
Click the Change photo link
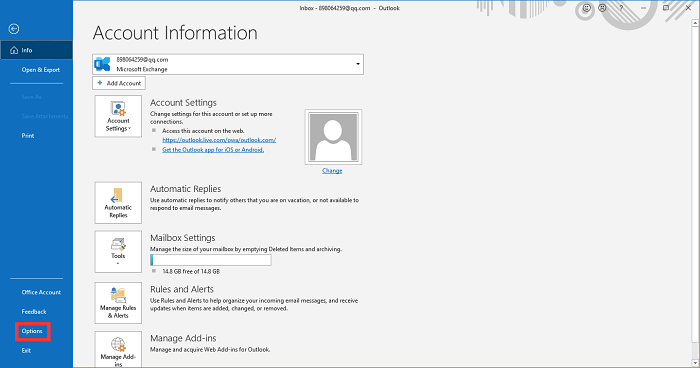pyautogui.click(x=332, y=171)
